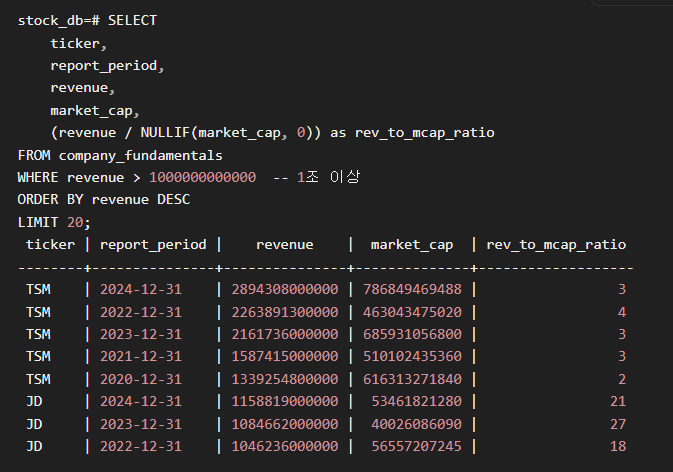The image size is (673, 472).
Task: Click the rev_to_mcap_ratio column header
Action: tap(556, 245)
